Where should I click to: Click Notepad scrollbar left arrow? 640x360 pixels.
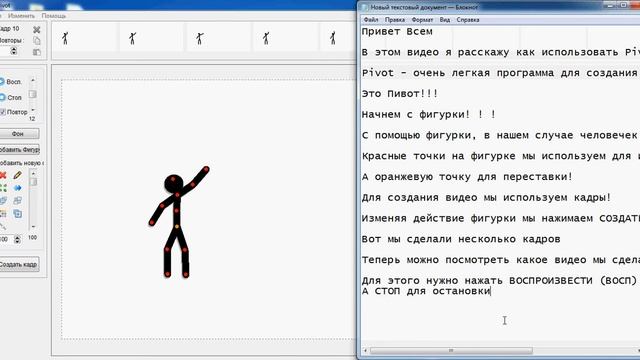coord(365,351)
